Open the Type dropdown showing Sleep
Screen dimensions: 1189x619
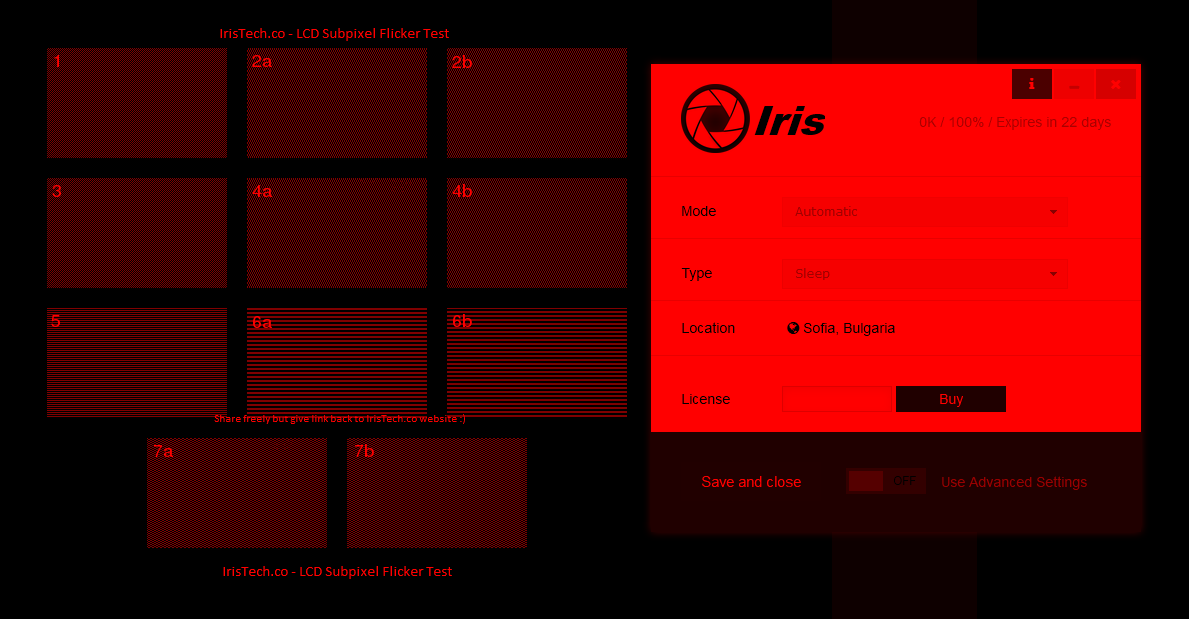(924, 274)
